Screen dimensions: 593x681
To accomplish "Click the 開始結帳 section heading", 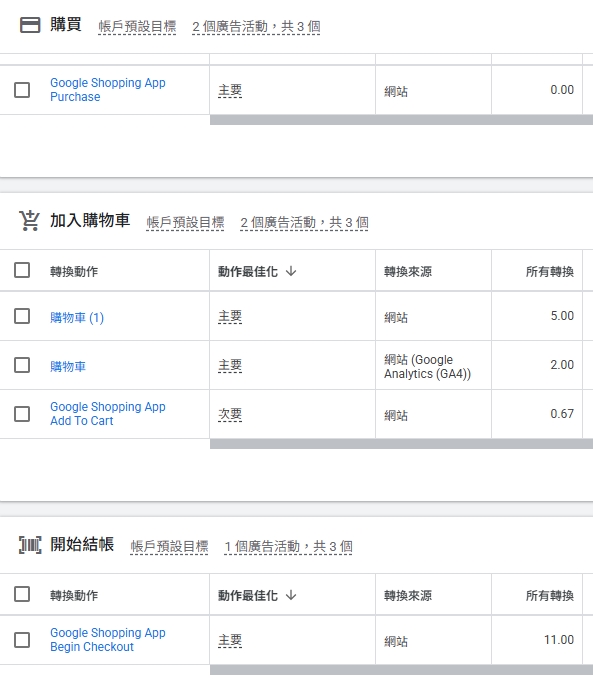I will (x=82, y=544).
